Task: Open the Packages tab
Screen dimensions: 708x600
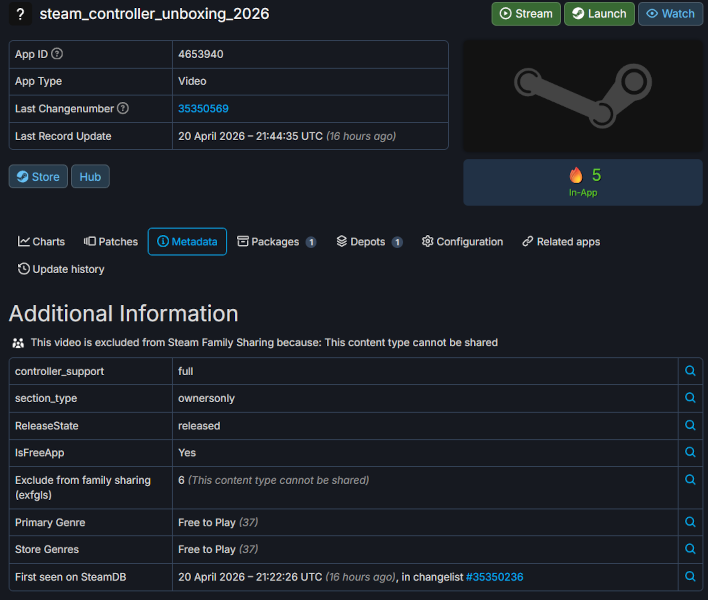Action: point(276,242)
